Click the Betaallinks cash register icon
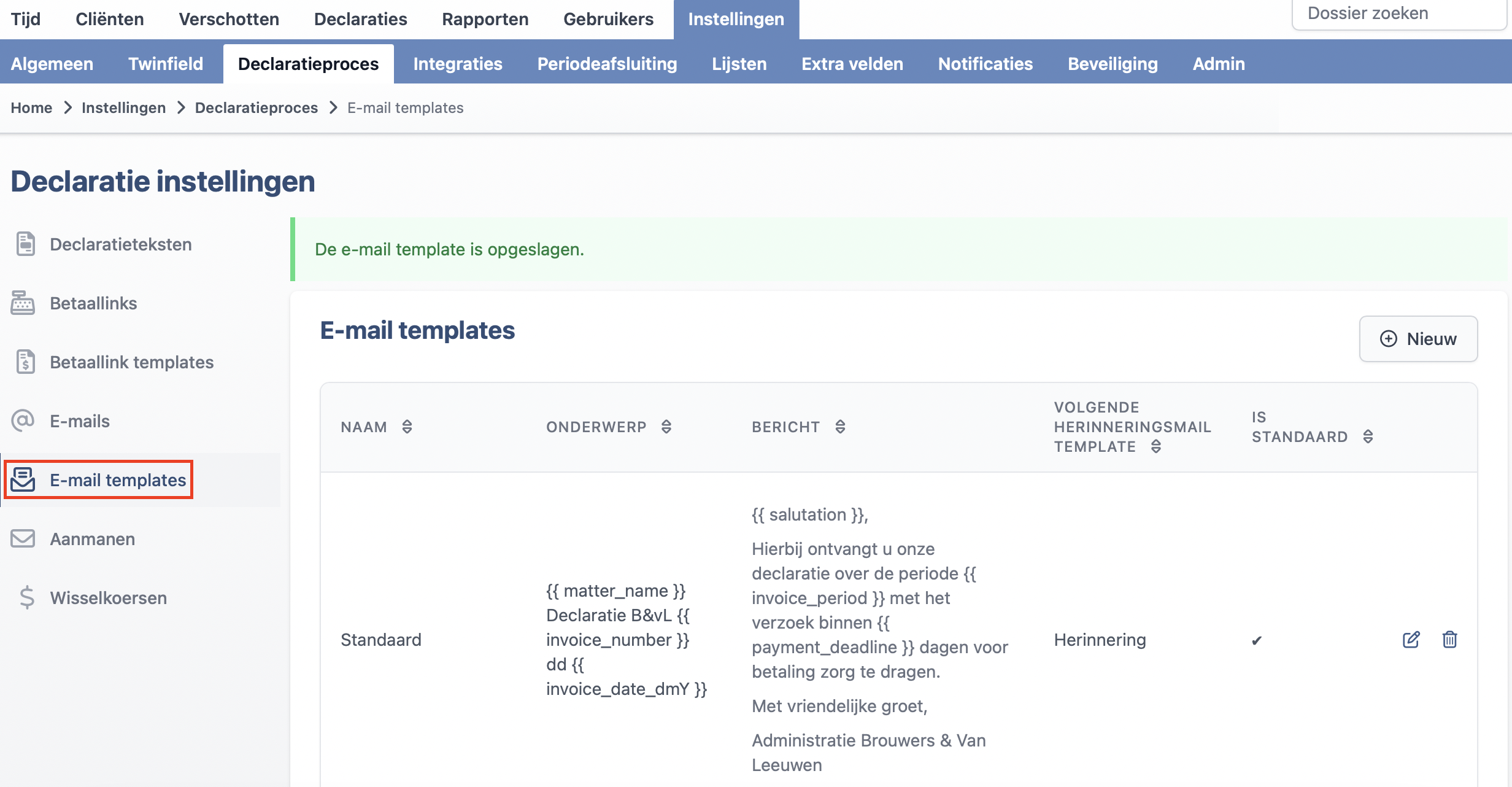Screen dimensions: 1512x787 click(x=23, y=303)
